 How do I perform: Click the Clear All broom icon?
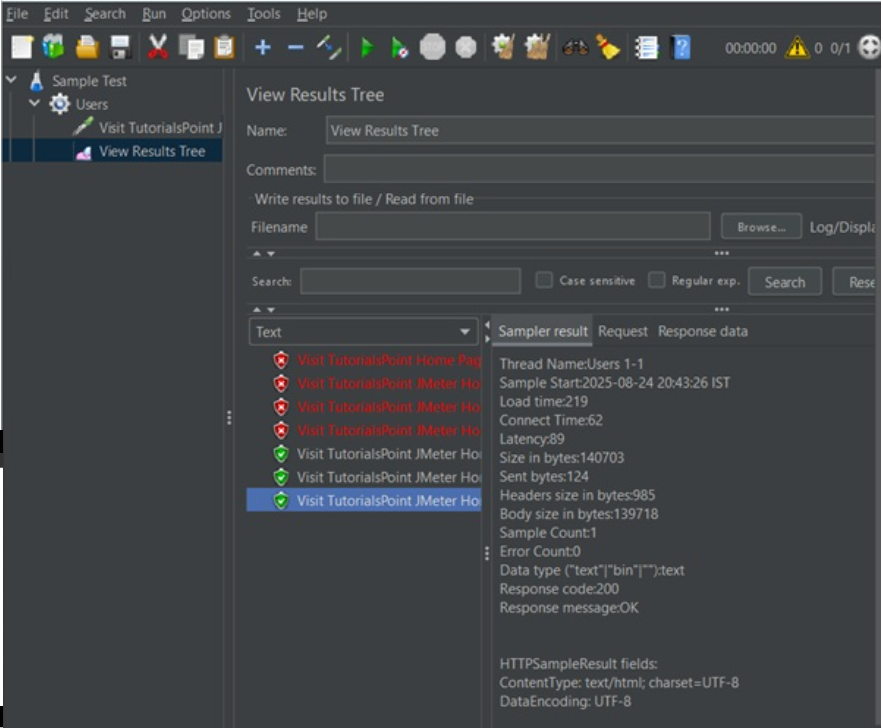click(609, 47)
